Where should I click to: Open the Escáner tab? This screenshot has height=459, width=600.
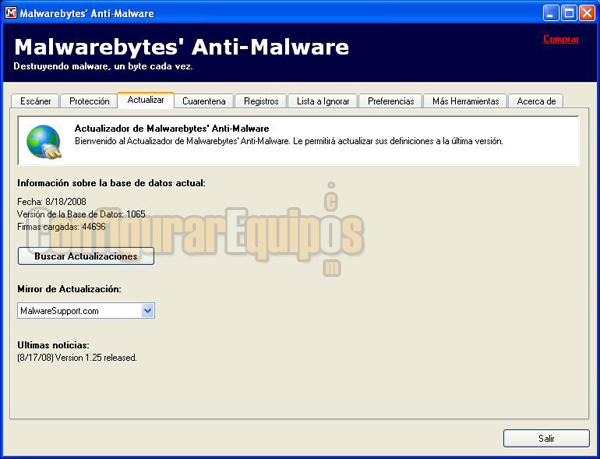point(35,101)
